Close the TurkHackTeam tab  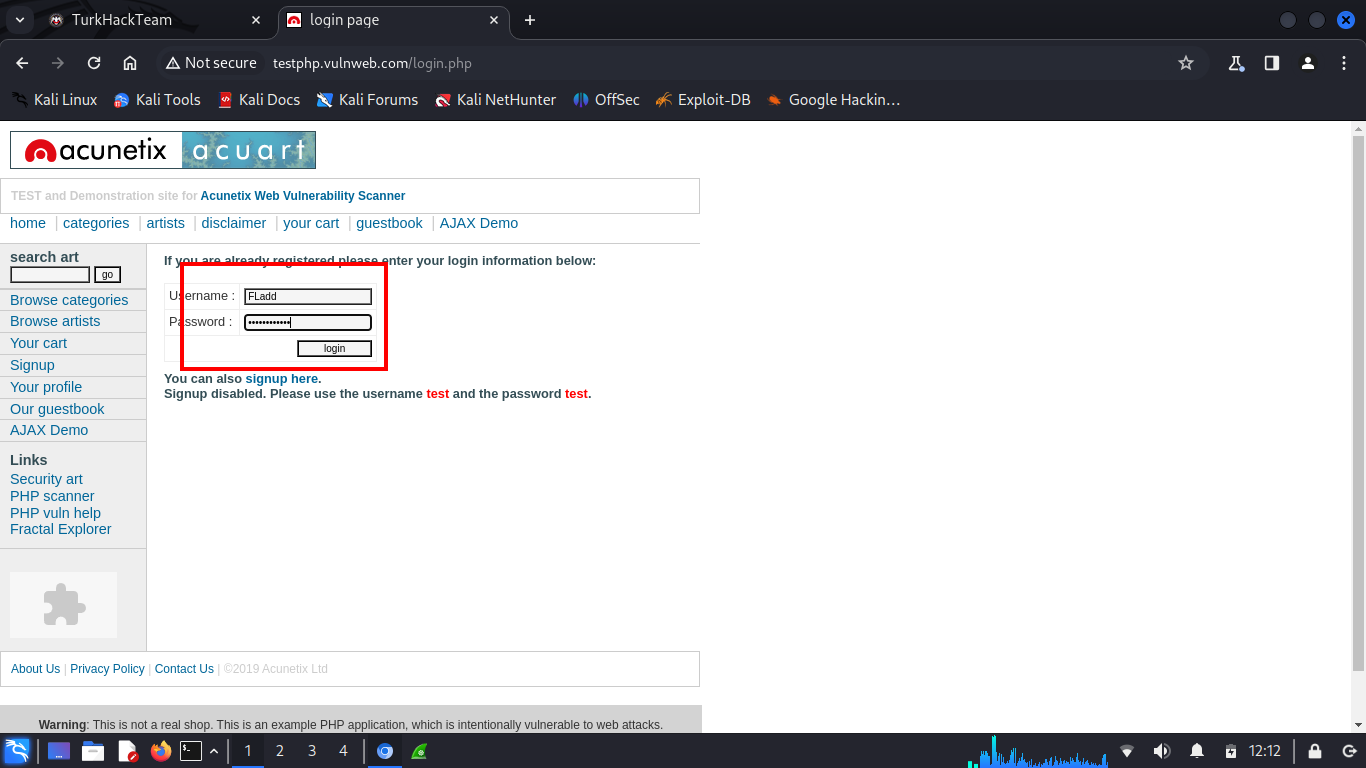coord(257,20)
